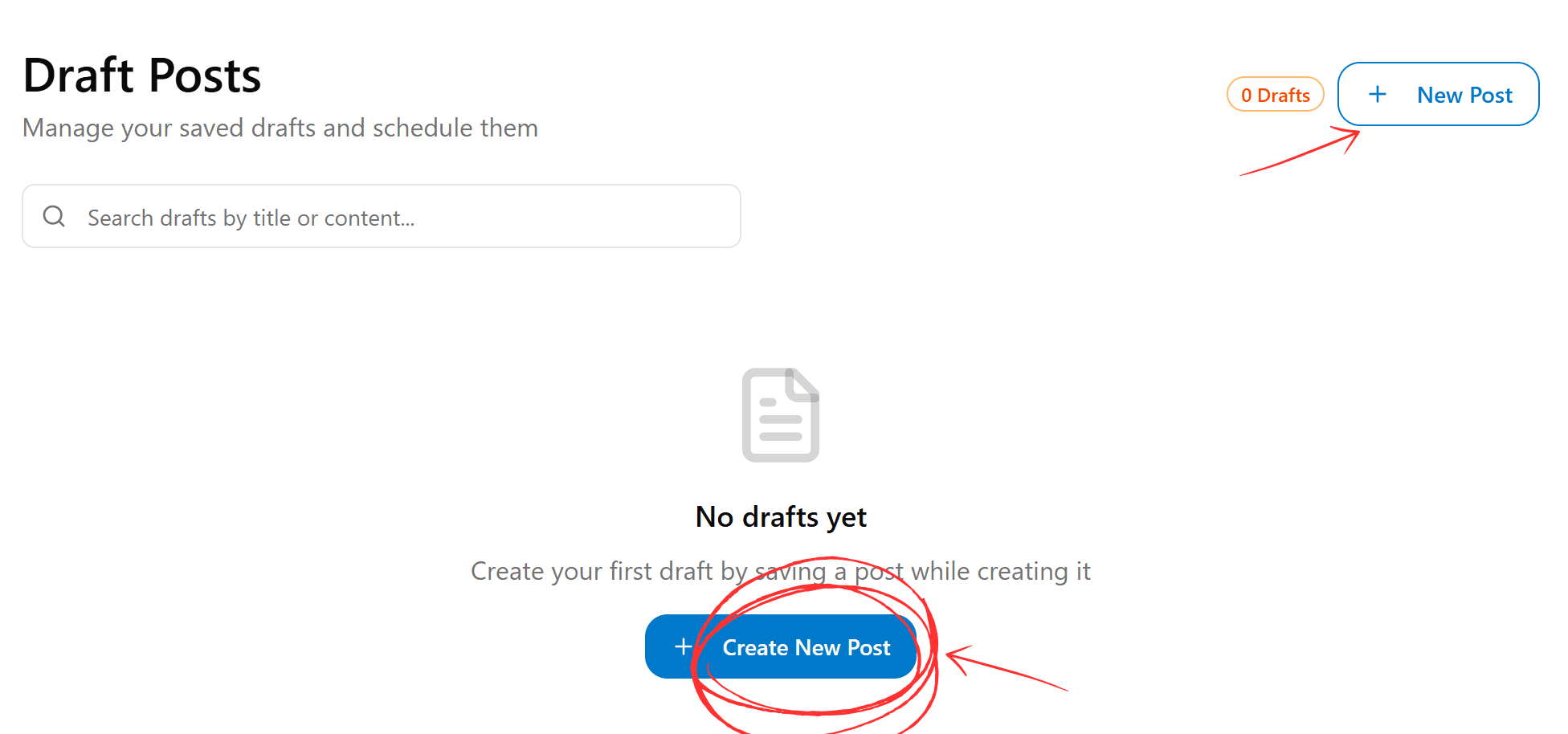Click the document icon above 'No drafts yet'
Image resolution: width=1568 pixels, height=734 pixels.
(780, 414)
